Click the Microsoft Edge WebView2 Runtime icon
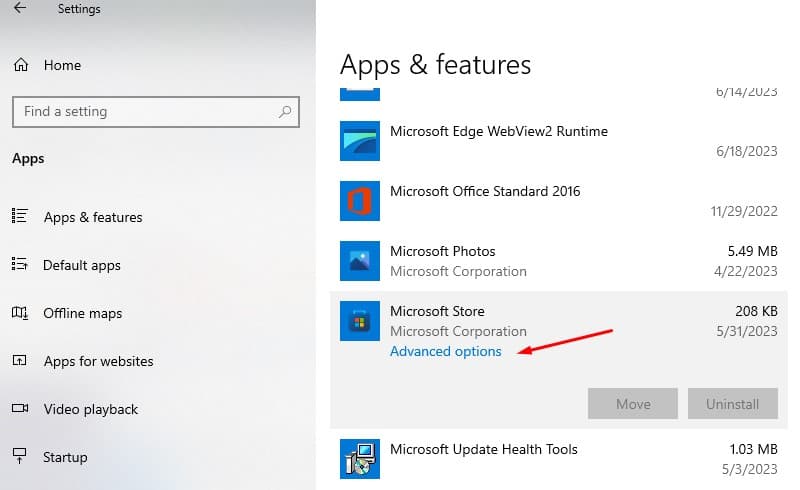 tap(360, 141)
